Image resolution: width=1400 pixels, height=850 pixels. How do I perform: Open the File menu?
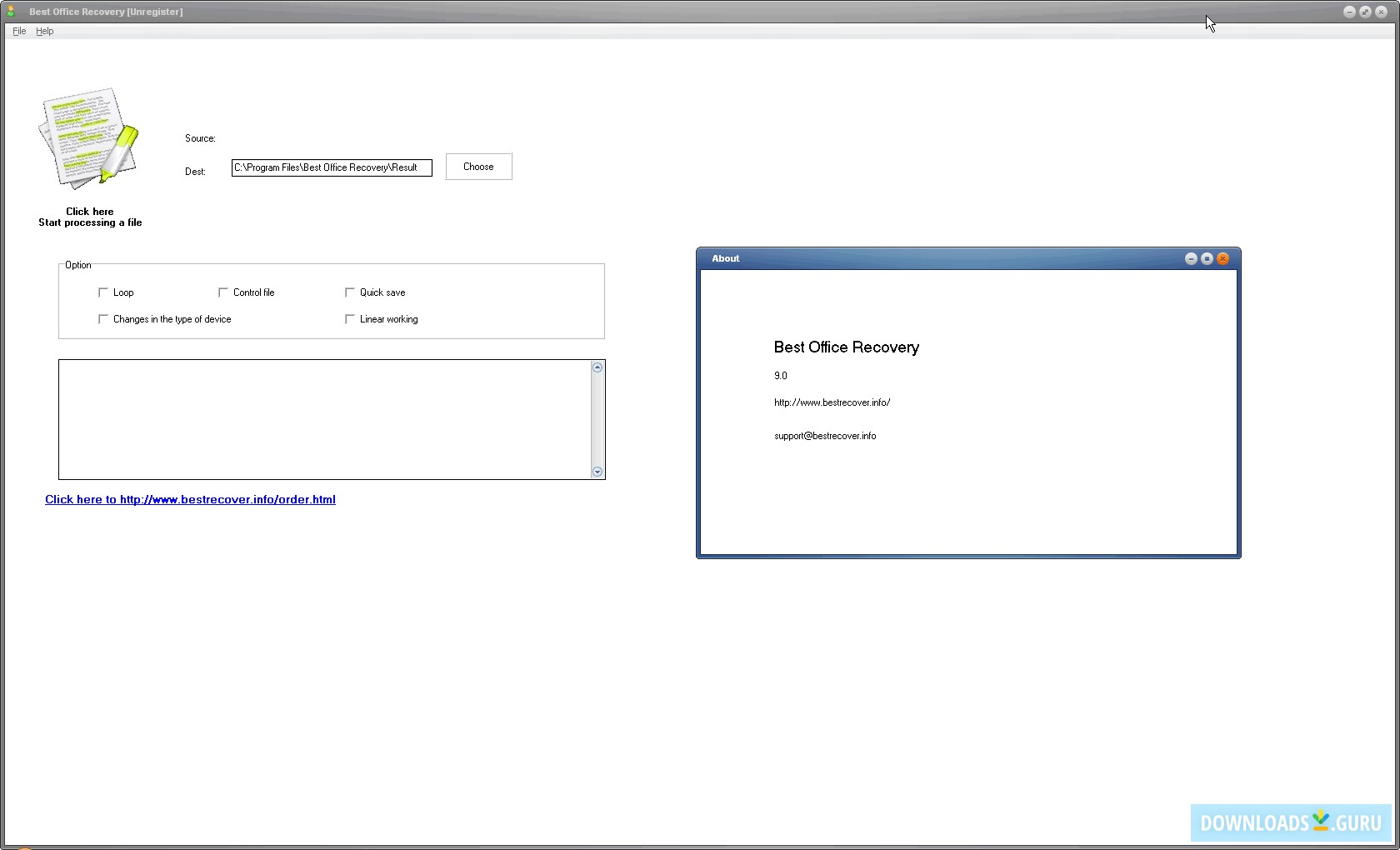(x=19, y=31)
